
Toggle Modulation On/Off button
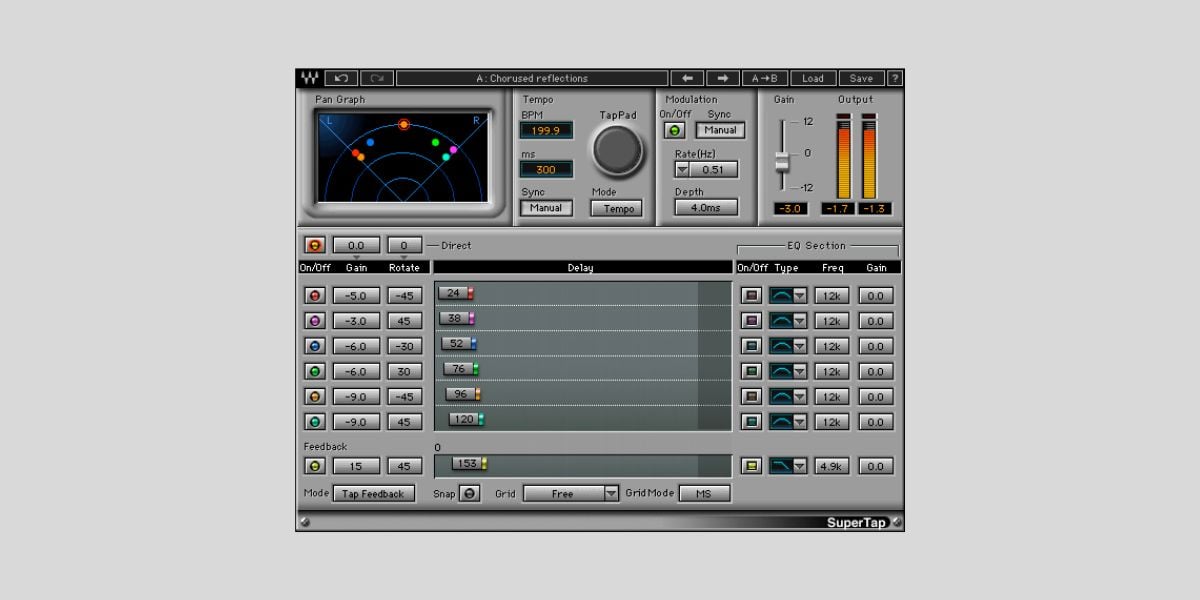(x=676, y=130)
